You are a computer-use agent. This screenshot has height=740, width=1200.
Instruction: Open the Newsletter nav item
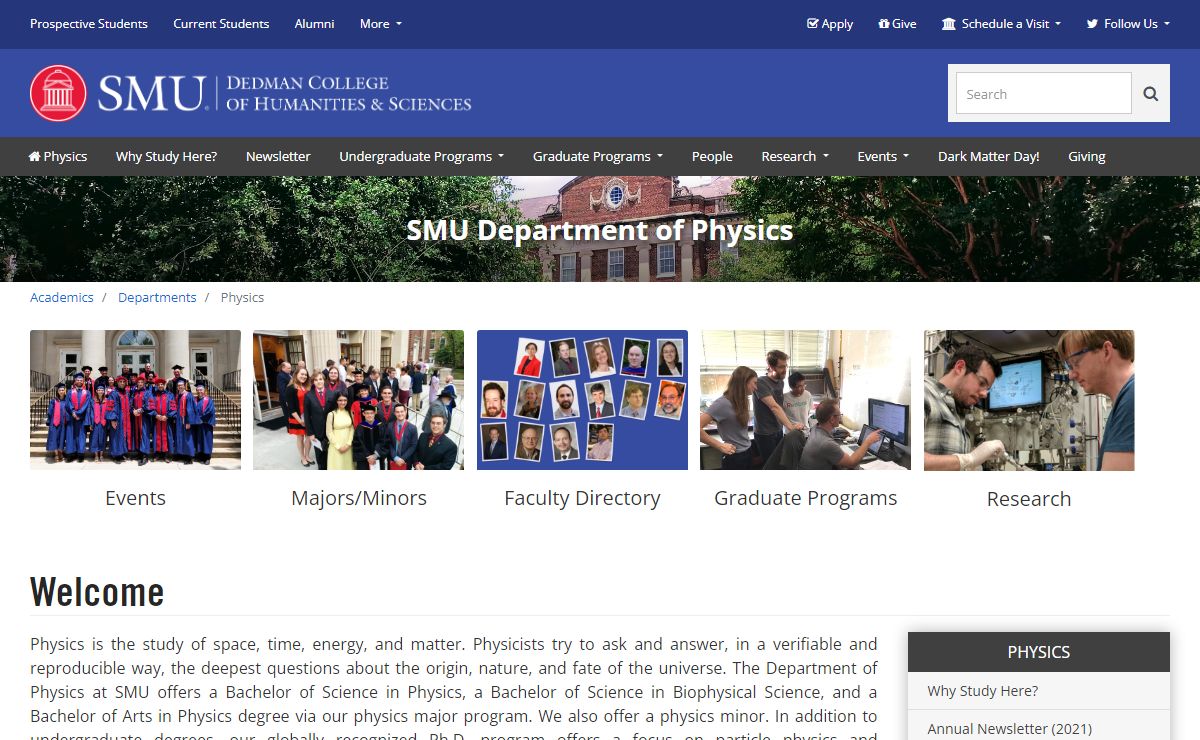[278, 156]
